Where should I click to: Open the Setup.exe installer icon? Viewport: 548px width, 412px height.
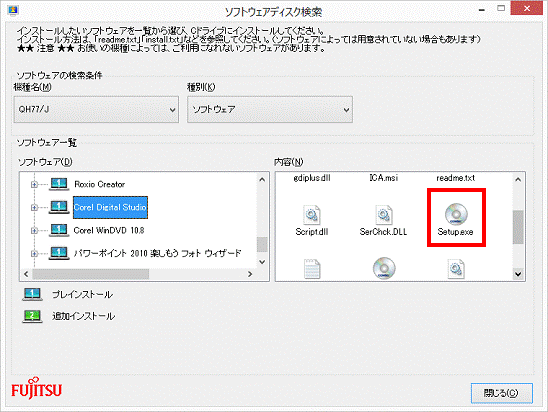[x=456, y=214]
